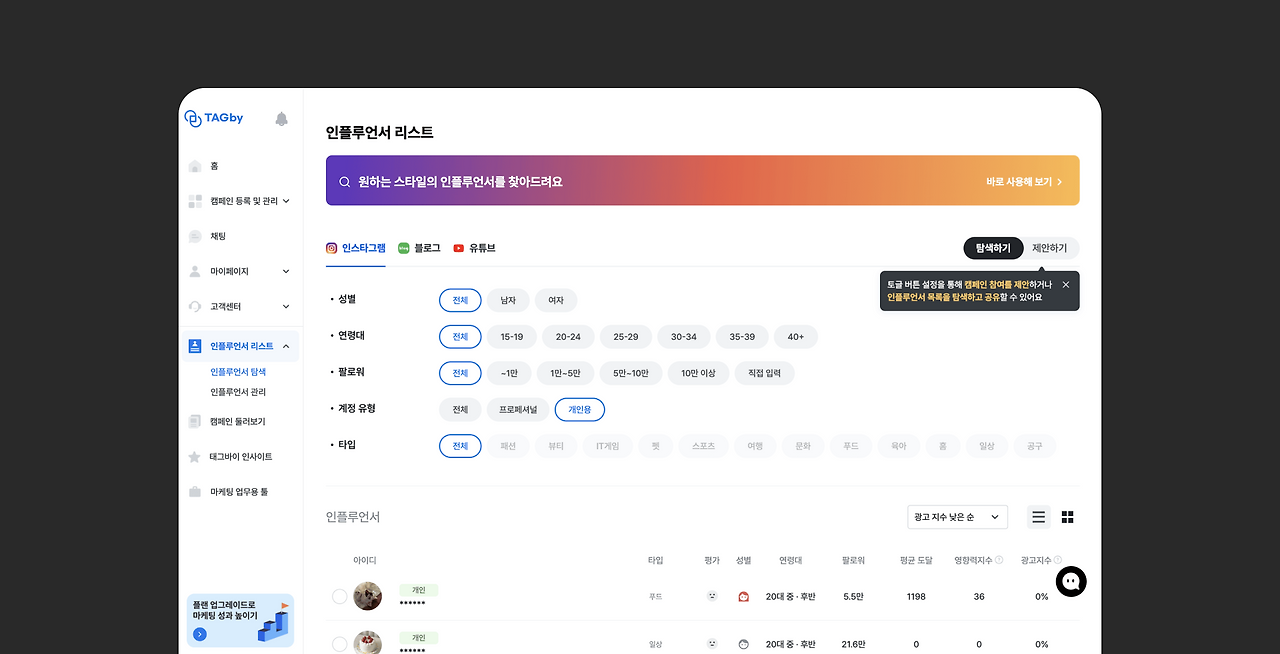Viewport: 1280px width, 654px height.
Task: Click 팔로워 value 21.6만
Action: tap(854, 645)
